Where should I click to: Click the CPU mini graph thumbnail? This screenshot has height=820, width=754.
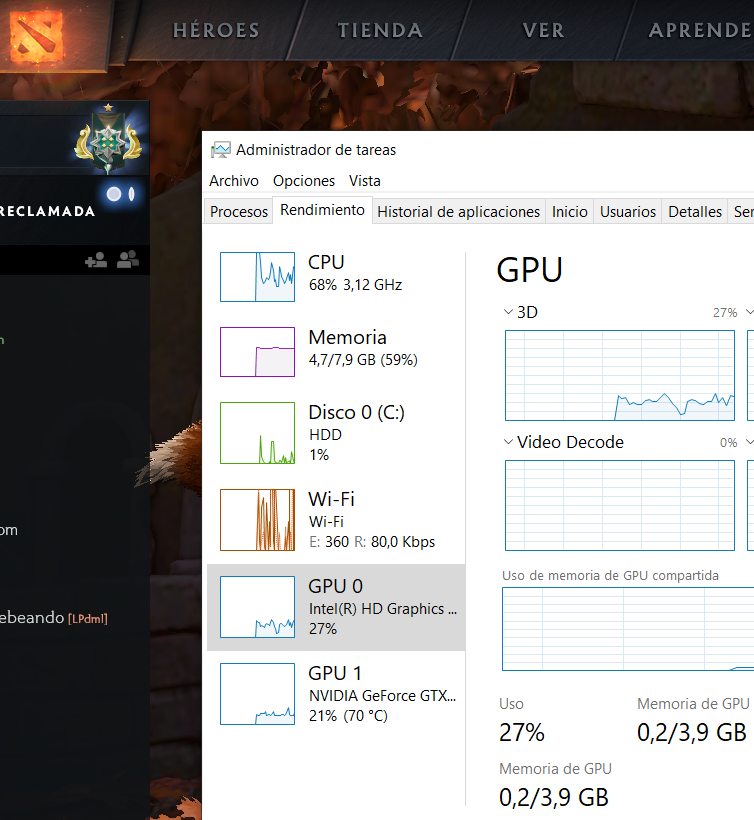point(257,277)
